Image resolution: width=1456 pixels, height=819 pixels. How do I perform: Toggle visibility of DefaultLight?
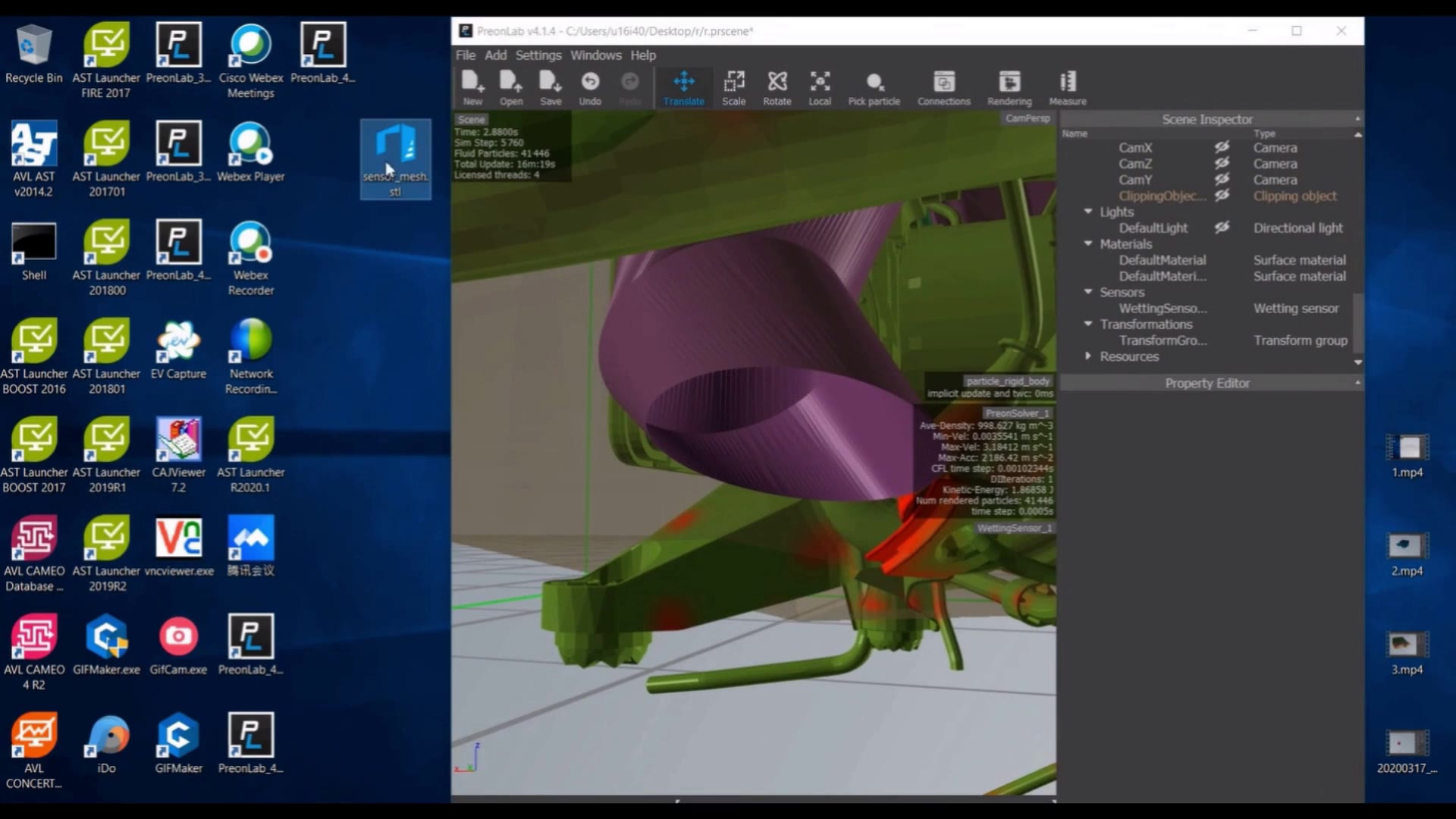pyautogui.click(x=1222, y=227)
